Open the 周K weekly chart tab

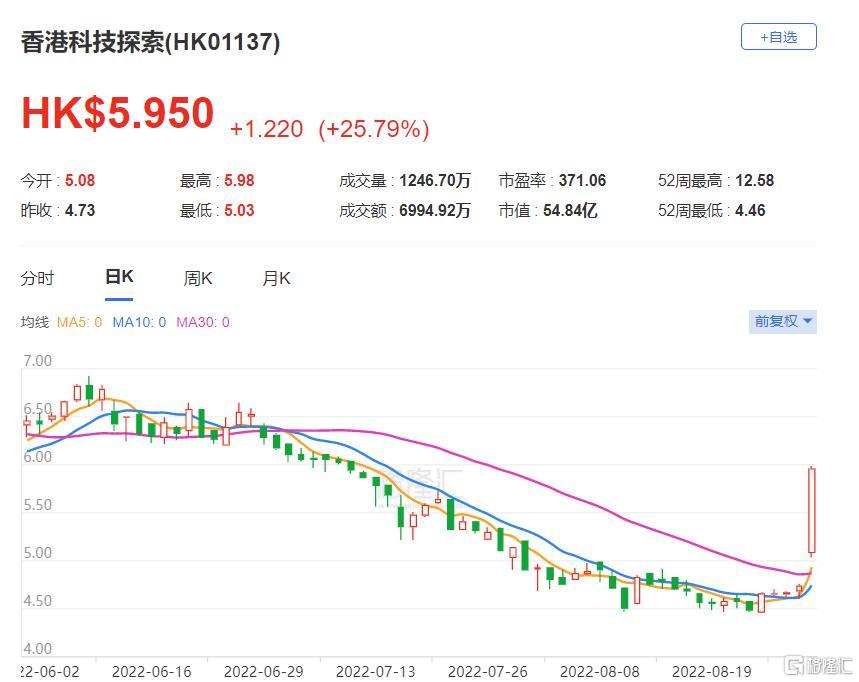198,278
